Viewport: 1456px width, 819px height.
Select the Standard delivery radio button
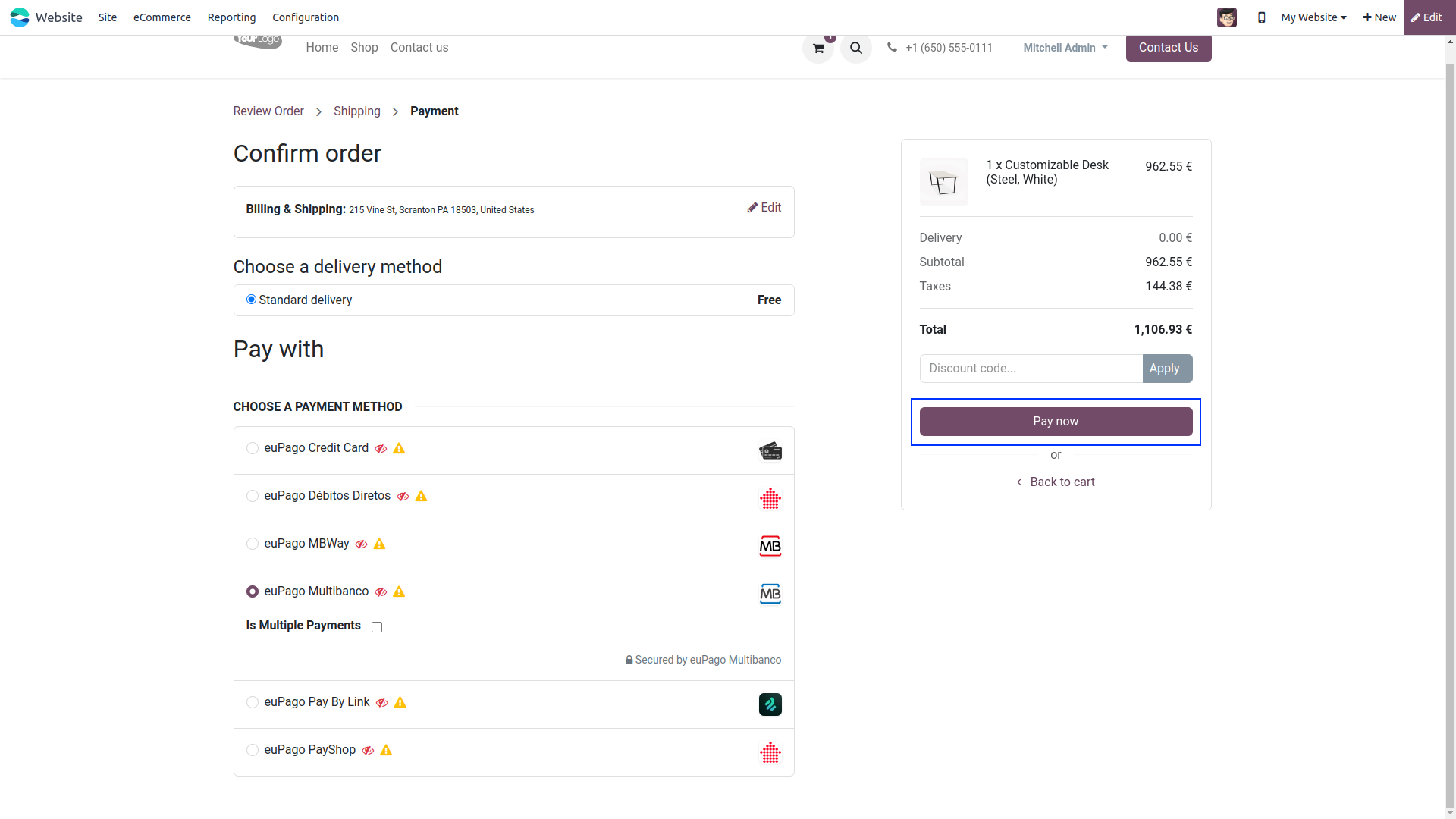point(251,300)
